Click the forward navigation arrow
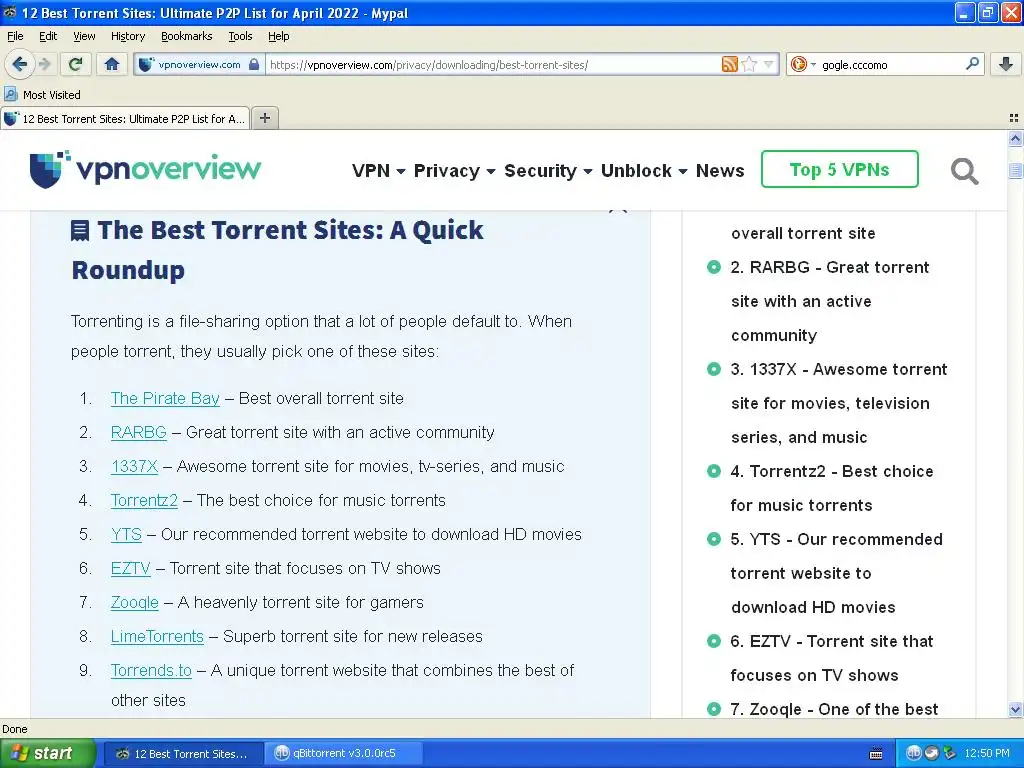This screenshot has width=1024, height=768. [44, 64]
